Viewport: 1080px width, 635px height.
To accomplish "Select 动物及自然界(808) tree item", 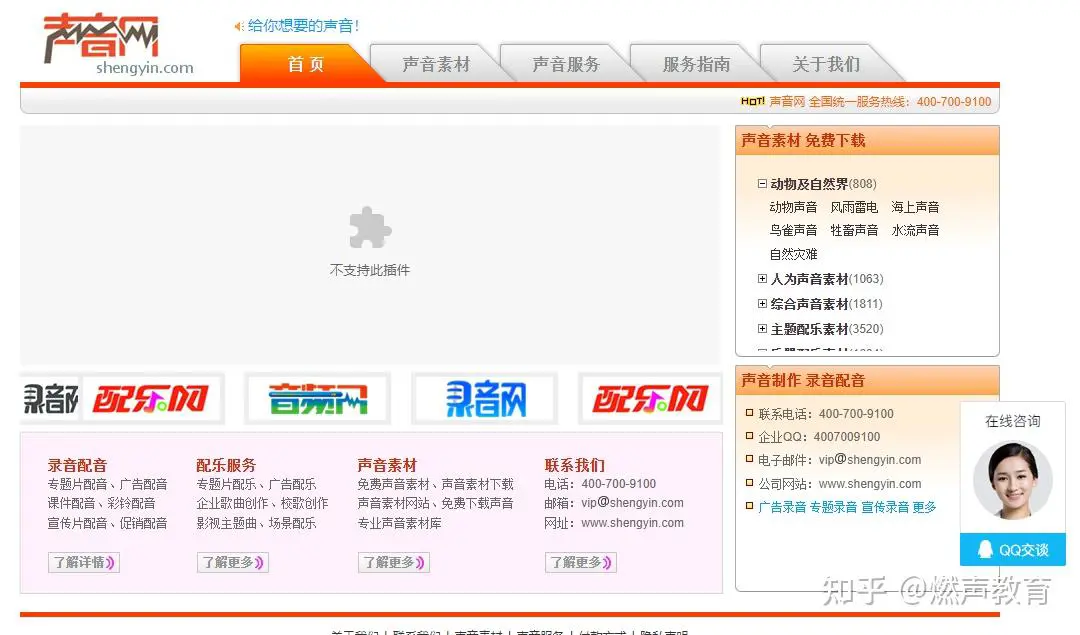I will point(823,184).
